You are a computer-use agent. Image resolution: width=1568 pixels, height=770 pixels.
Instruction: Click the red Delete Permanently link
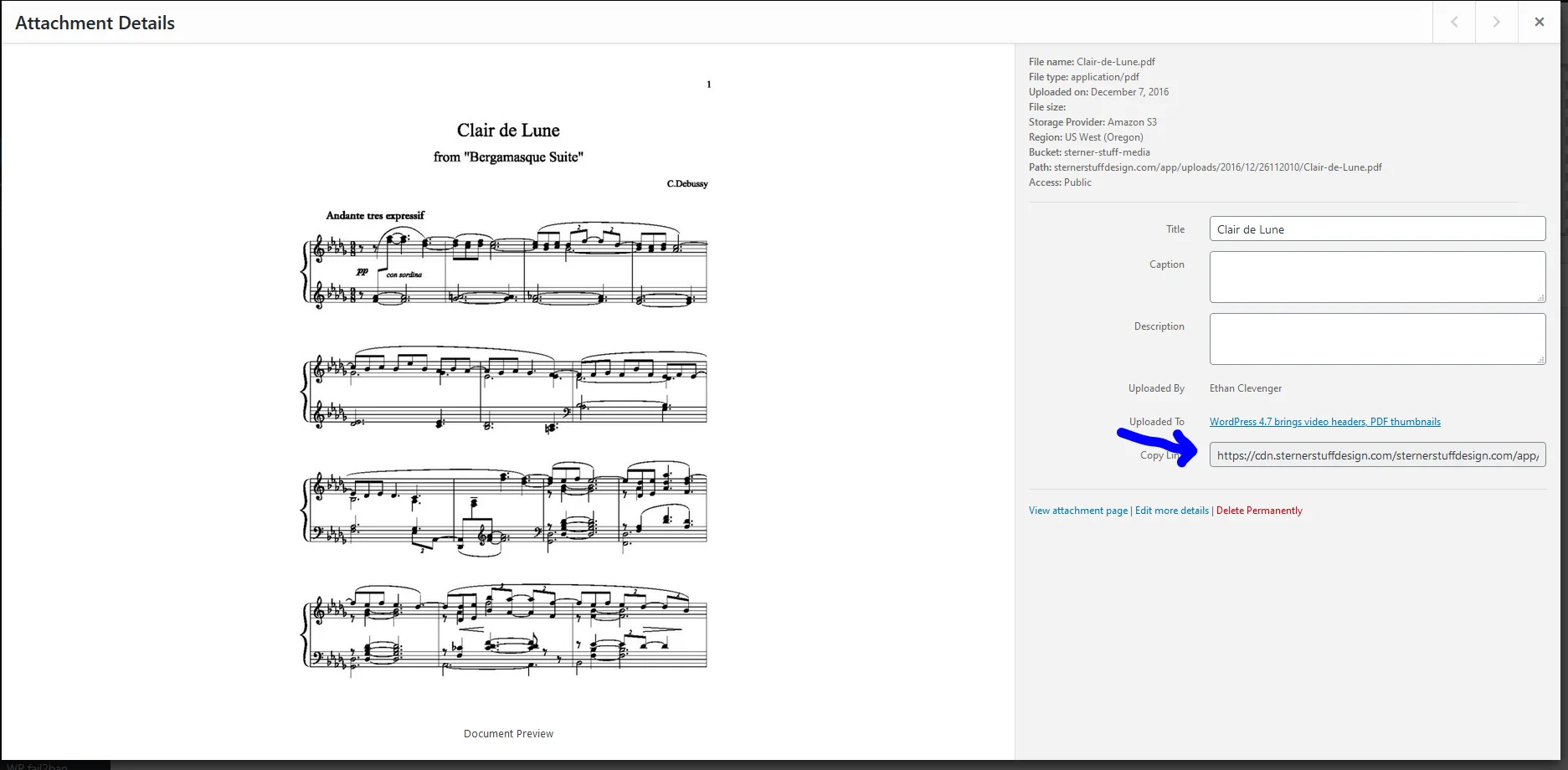click(x=1258, y=511)
